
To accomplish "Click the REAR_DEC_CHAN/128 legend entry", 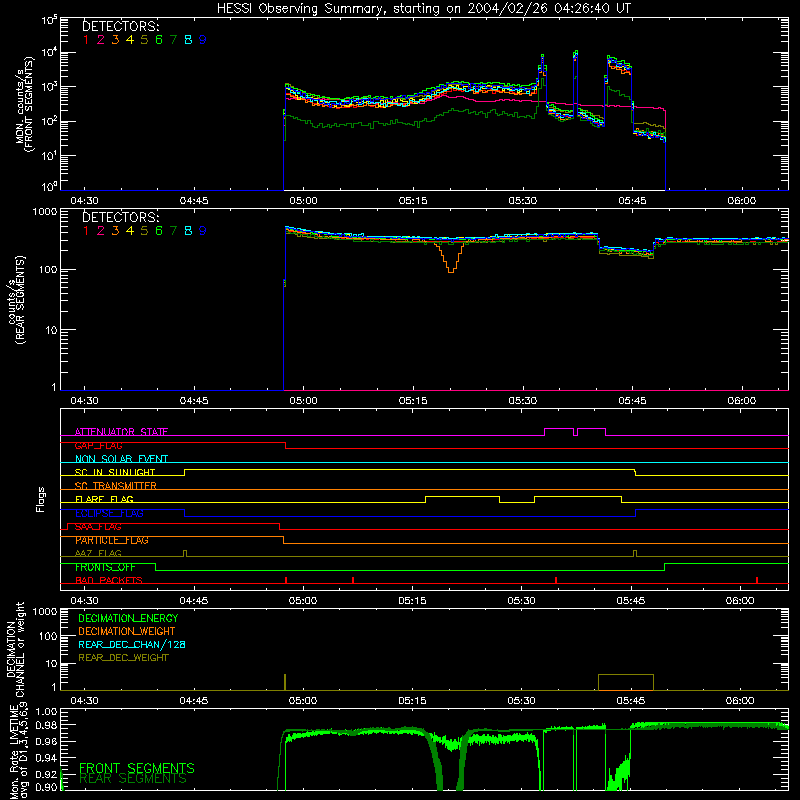I will point(132,644).
